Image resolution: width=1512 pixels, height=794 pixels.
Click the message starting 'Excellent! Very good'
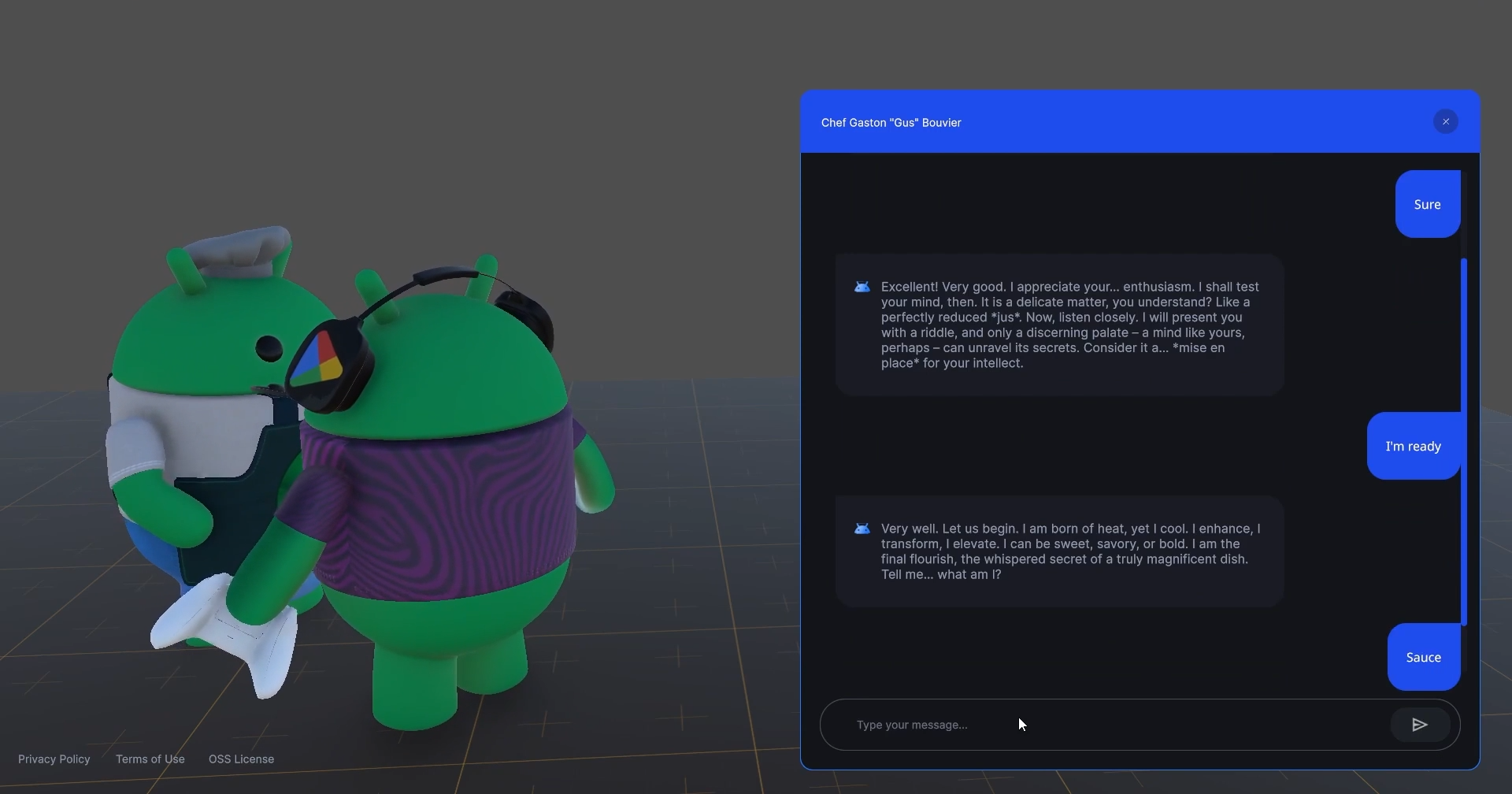(1060, 325)
